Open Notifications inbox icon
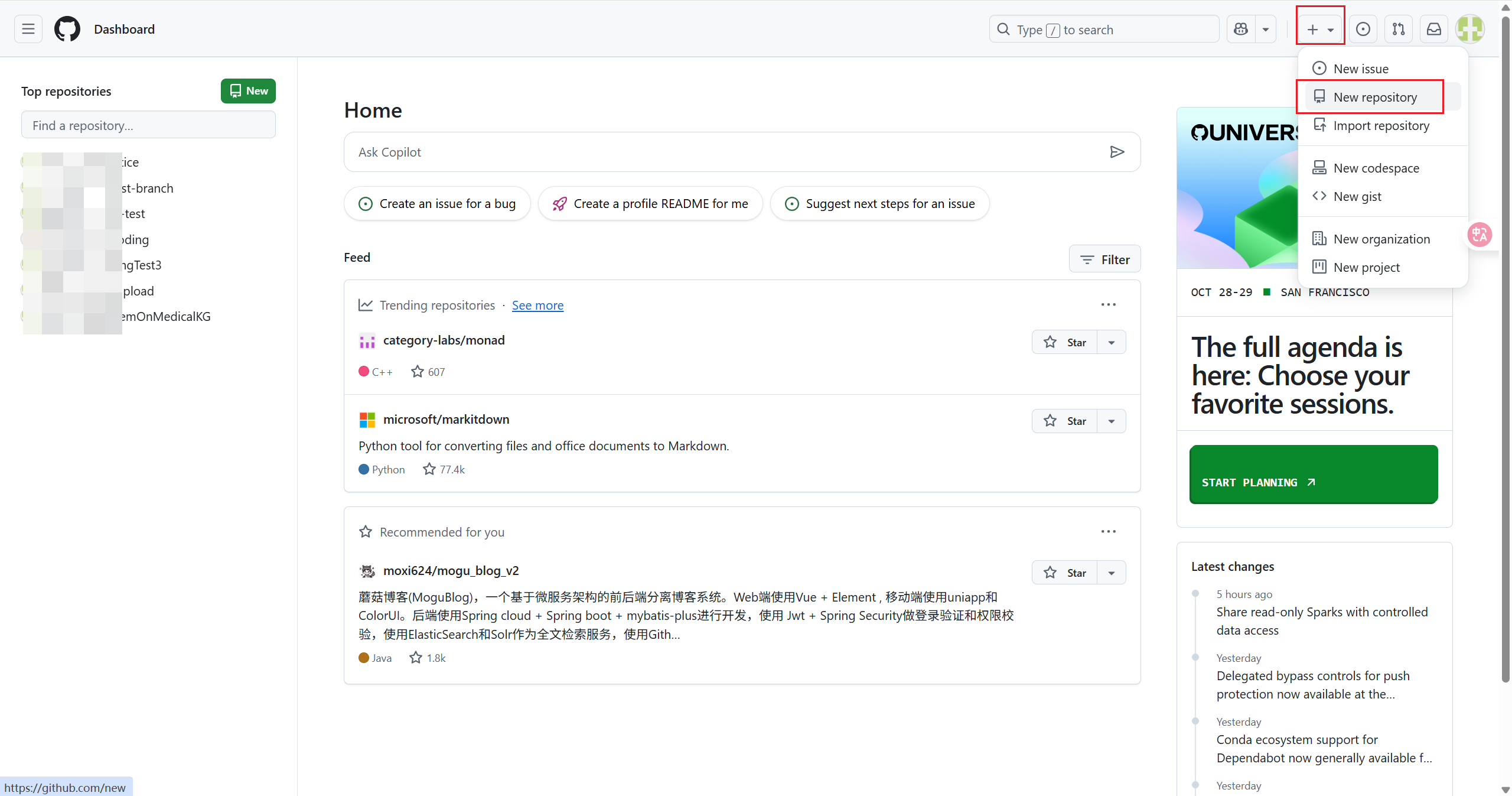 click(1434, 29)
